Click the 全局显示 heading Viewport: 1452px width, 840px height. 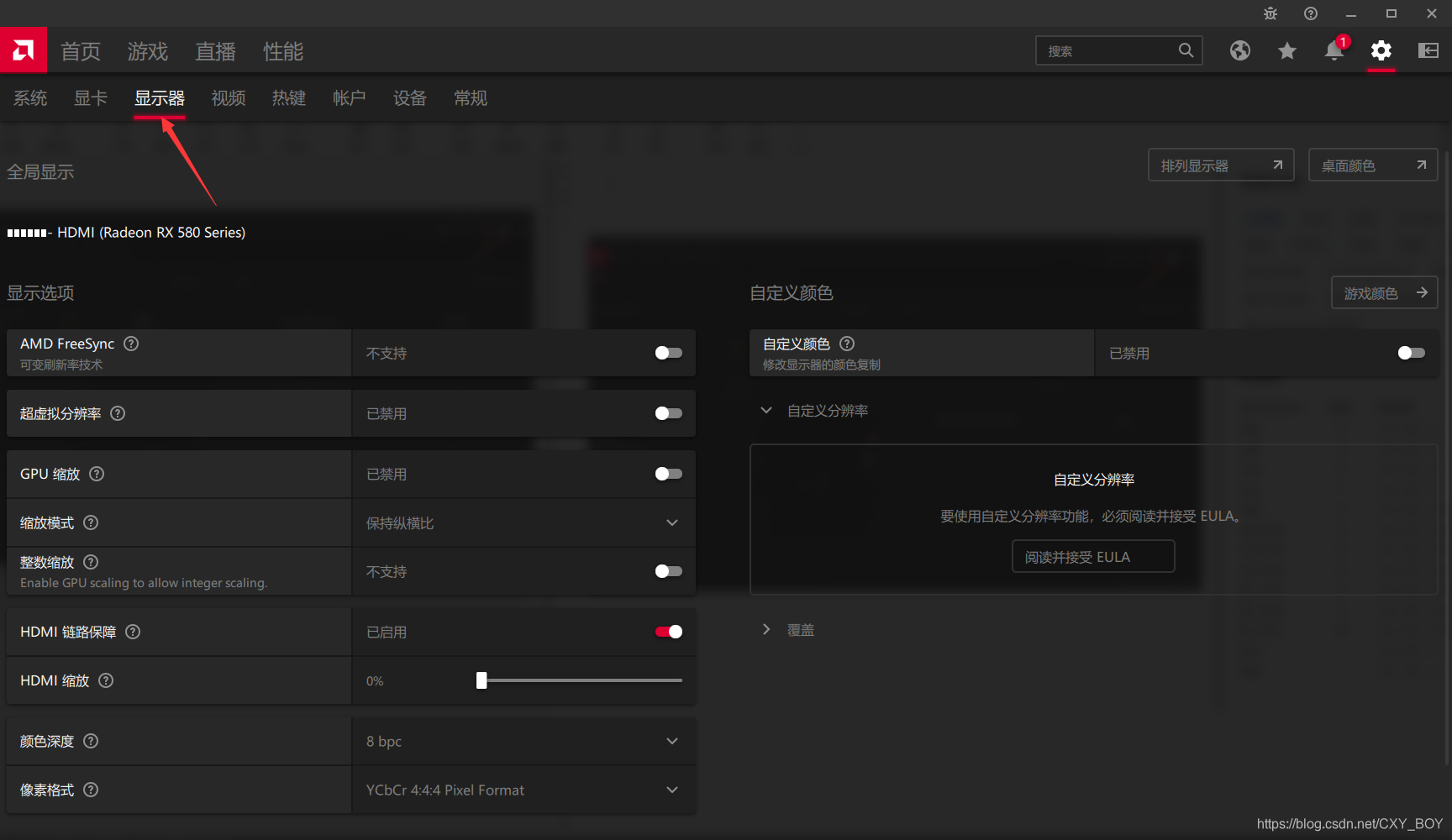pyautogui.click(x=40, y=172)
